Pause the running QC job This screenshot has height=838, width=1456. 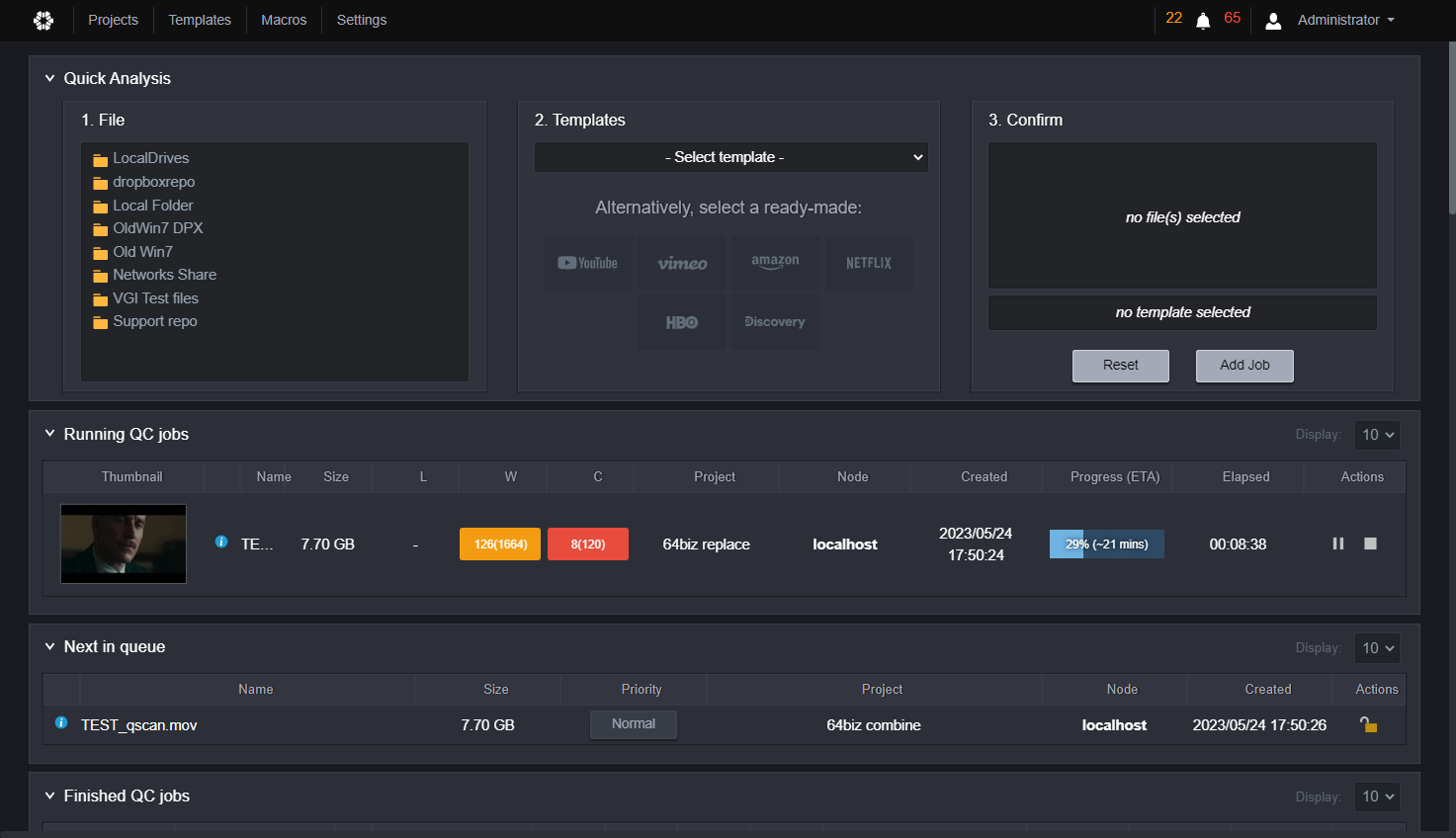coord(1338,544)
